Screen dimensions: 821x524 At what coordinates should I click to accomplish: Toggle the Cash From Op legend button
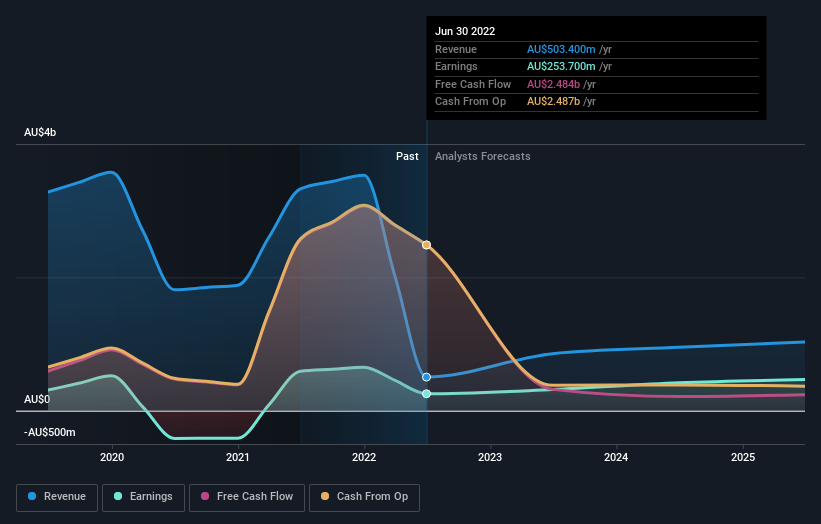(x=364, y=497)
